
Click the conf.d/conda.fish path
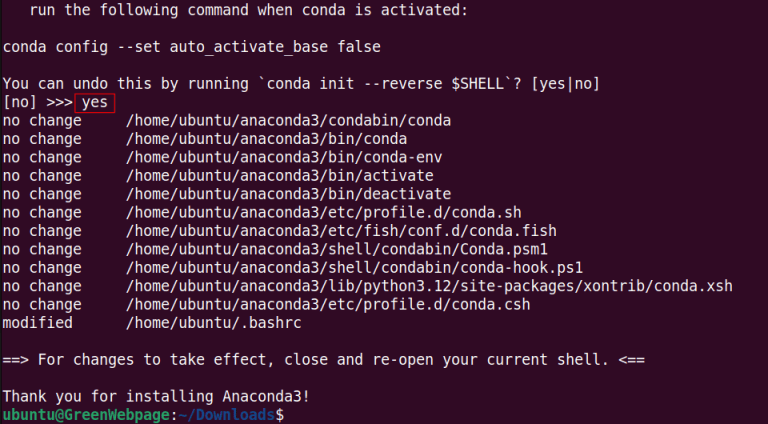tap(337, 230)
